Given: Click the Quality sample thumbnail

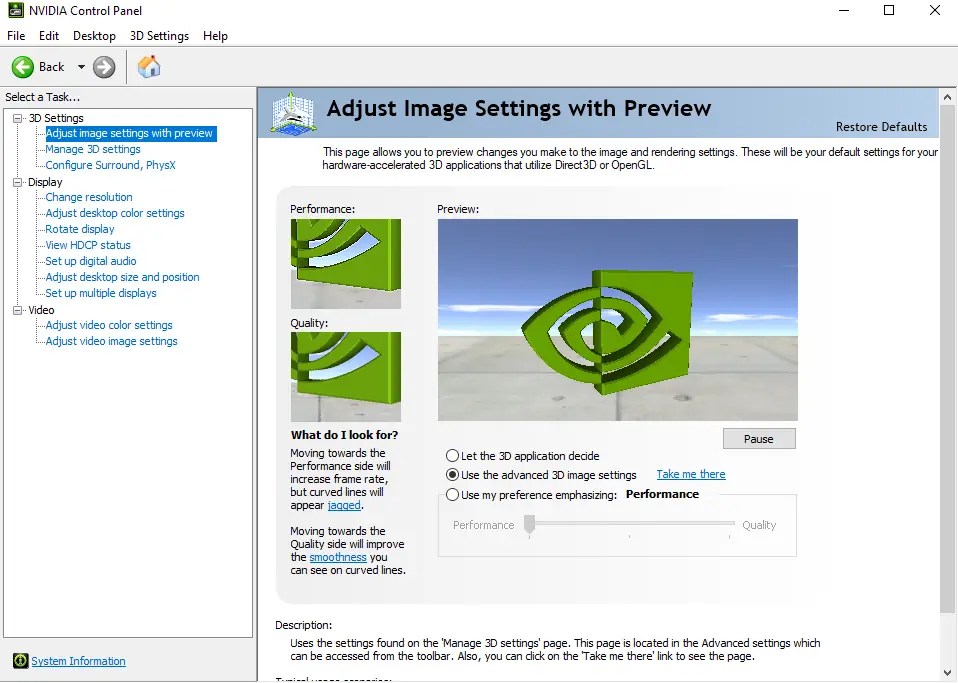Looking at the screenshot, I should [x=346, y=377].
